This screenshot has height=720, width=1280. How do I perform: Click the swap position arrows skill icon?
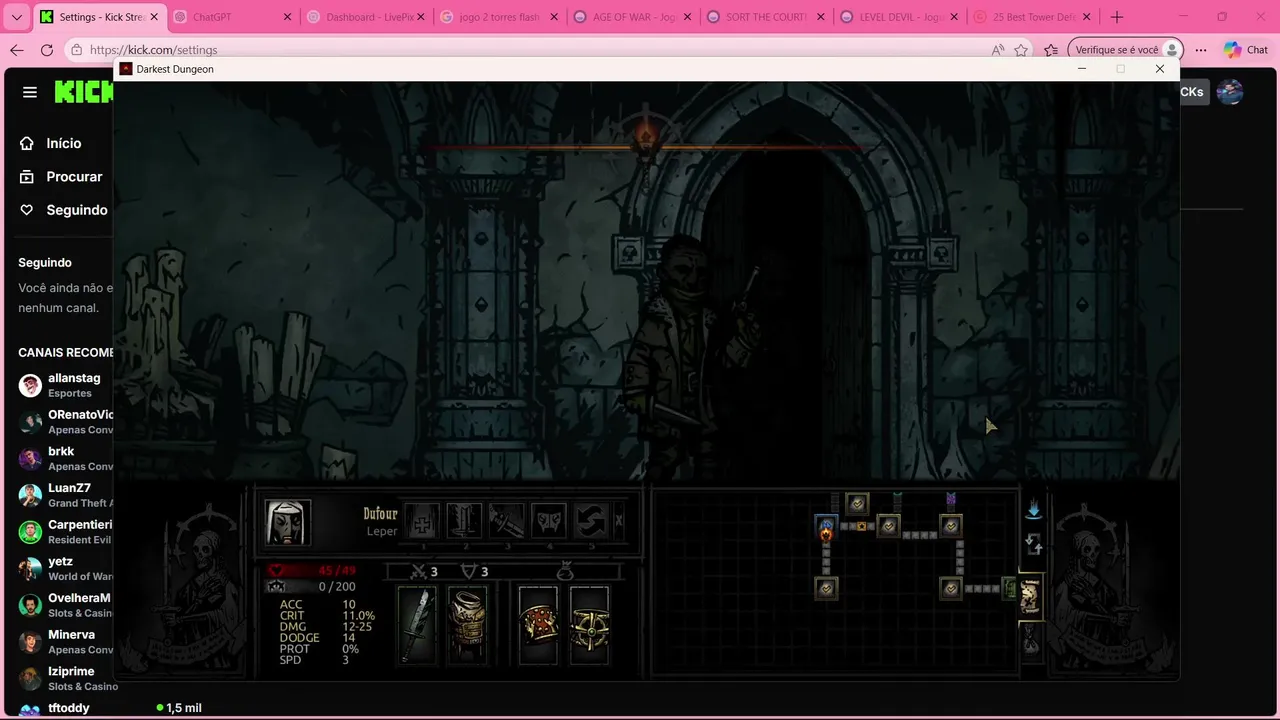point(590,522)
